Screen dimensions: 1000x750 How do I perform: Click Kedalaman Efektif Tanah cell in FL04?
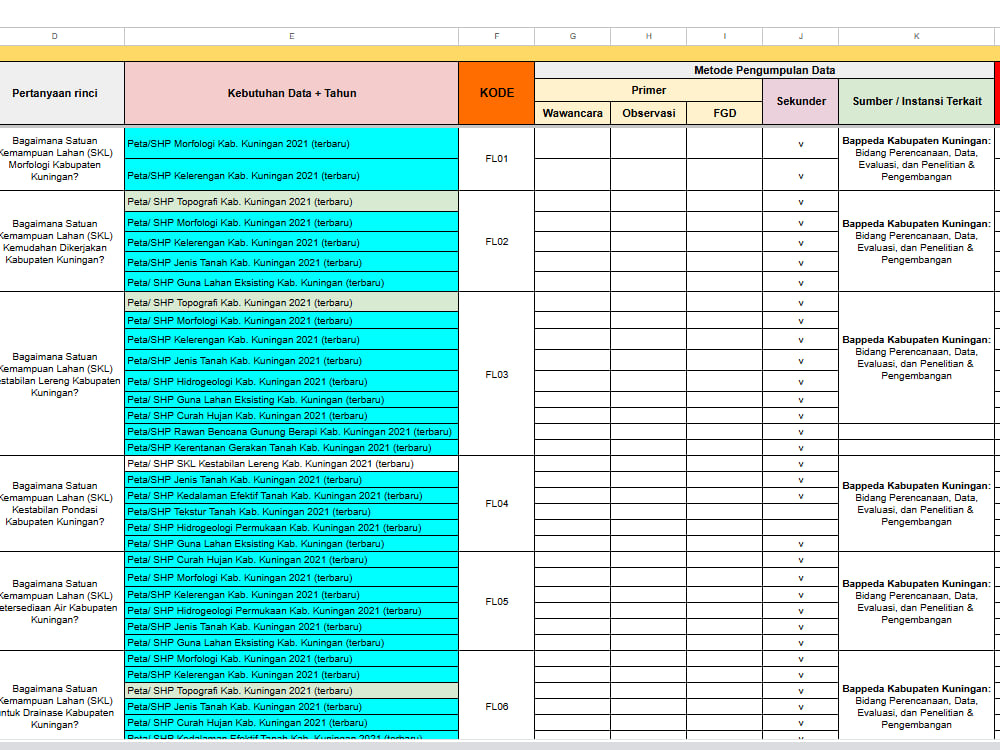coord(291,496)
